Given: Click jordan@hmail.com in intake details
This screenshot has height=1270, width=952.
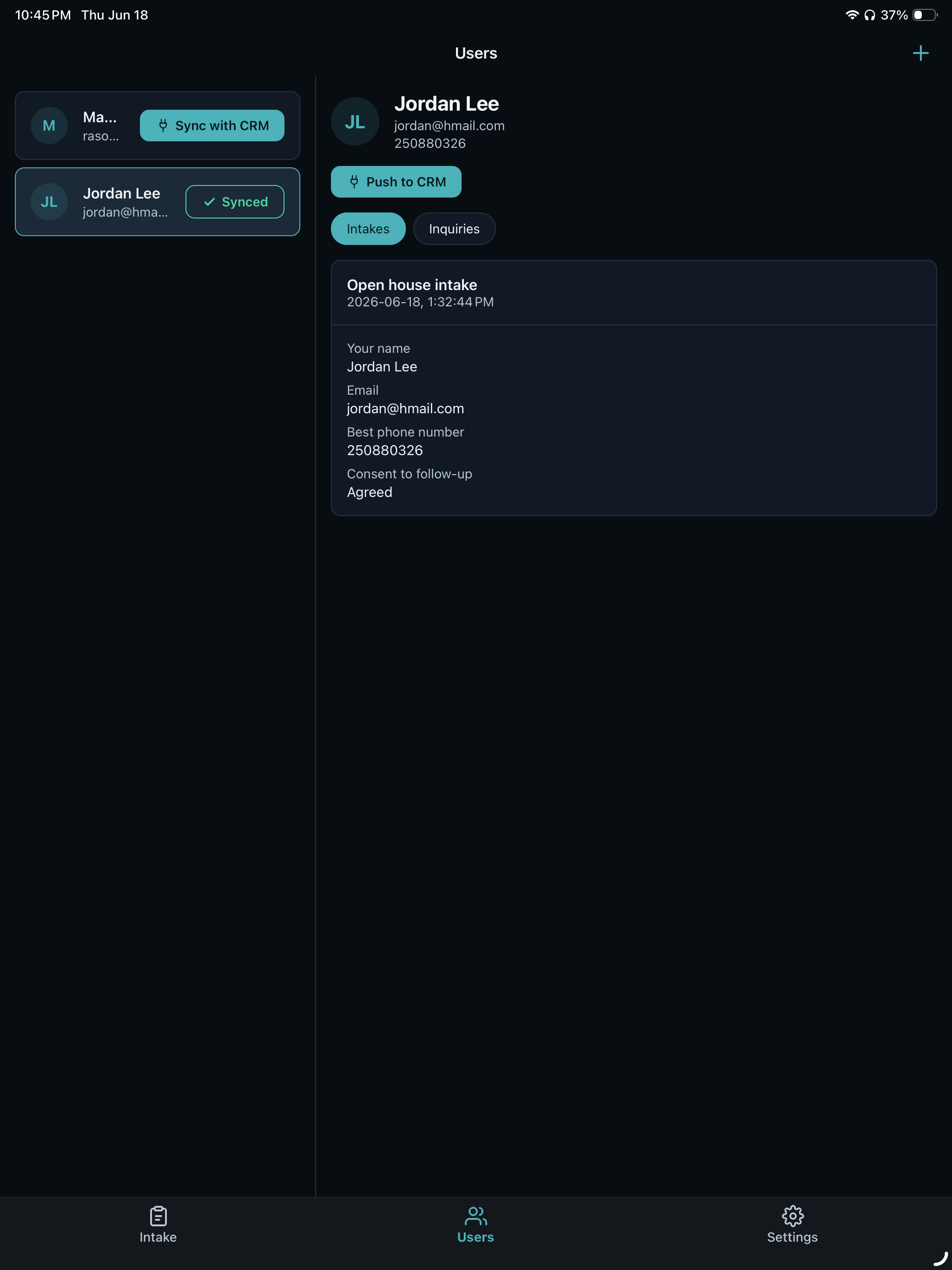Looking at the screenshot, I should tap(405, 408).
